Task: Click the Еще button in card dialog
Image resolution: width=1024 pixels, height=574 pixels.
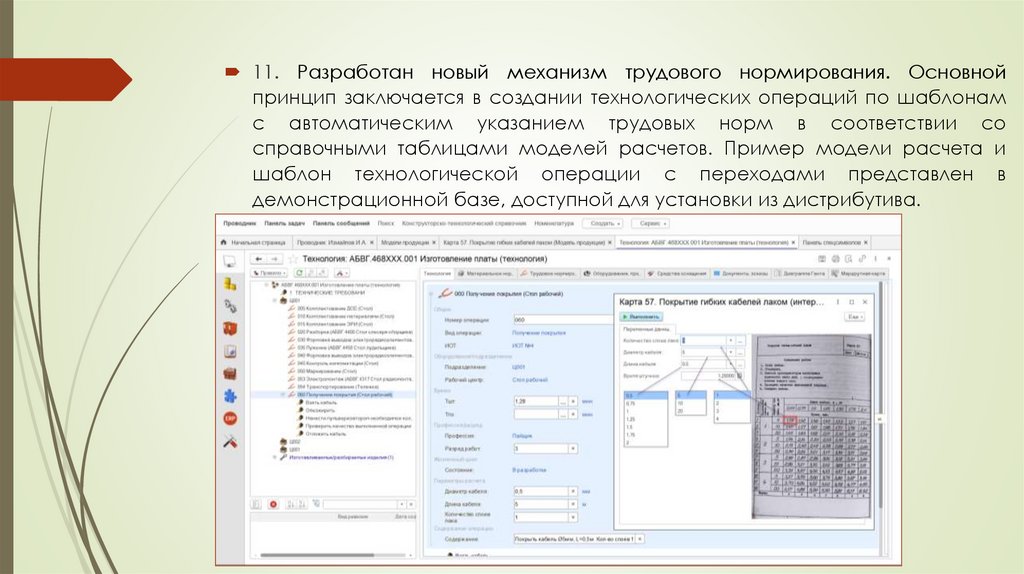Action: tap(854, 316)
